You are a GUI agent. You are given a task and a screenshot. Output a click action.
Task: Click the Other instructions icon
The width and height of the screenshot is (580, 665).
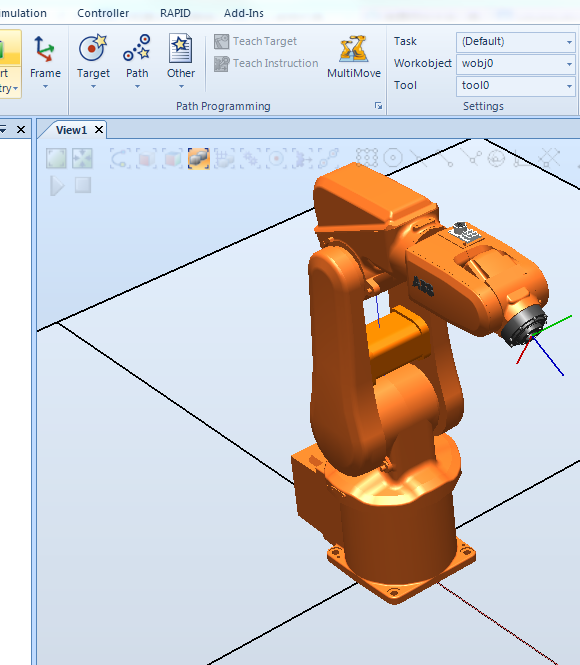click(181, 48)
